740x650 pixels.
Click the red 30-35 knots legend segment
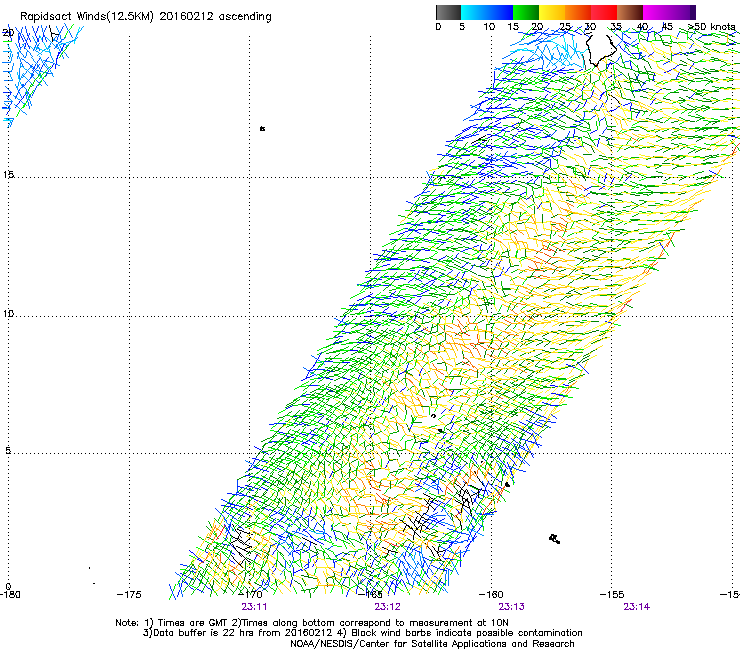tap(604, 12)
